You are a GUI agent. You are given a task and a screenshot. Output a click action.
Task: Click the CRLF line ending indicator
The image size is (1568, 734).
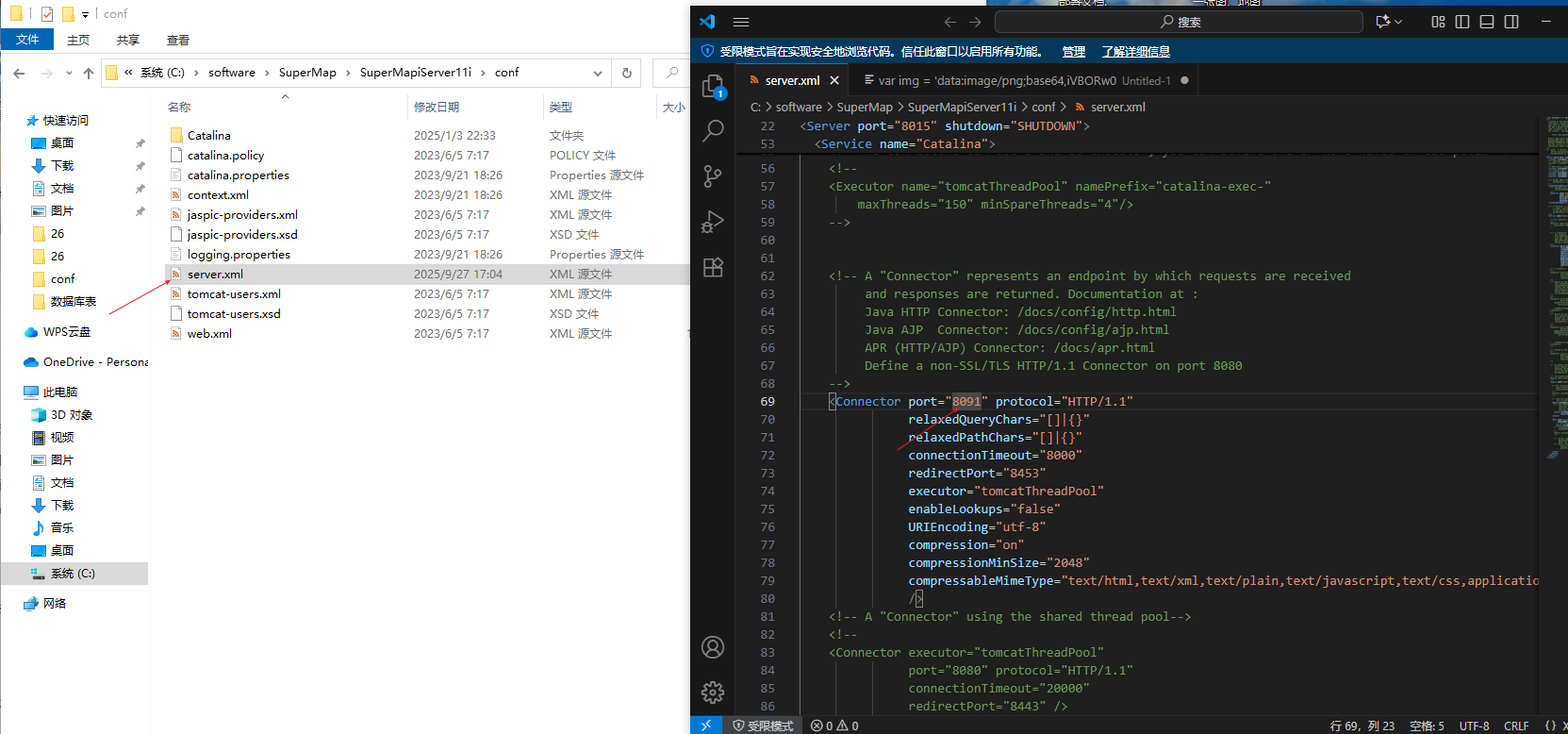(1516, 726)
